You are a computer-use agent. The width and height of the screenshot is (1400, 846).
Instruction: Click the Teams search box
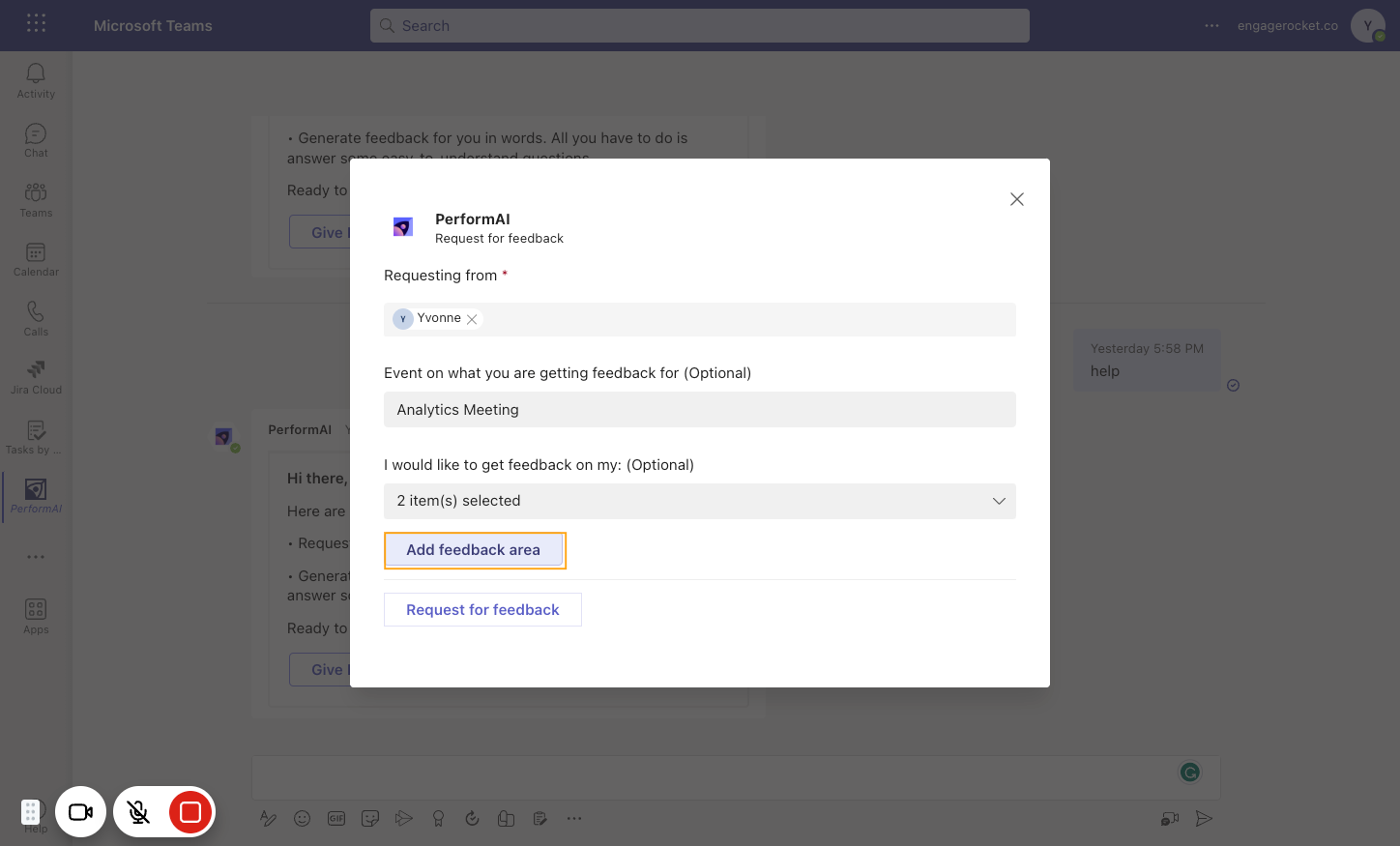click(x=700, y=26)
